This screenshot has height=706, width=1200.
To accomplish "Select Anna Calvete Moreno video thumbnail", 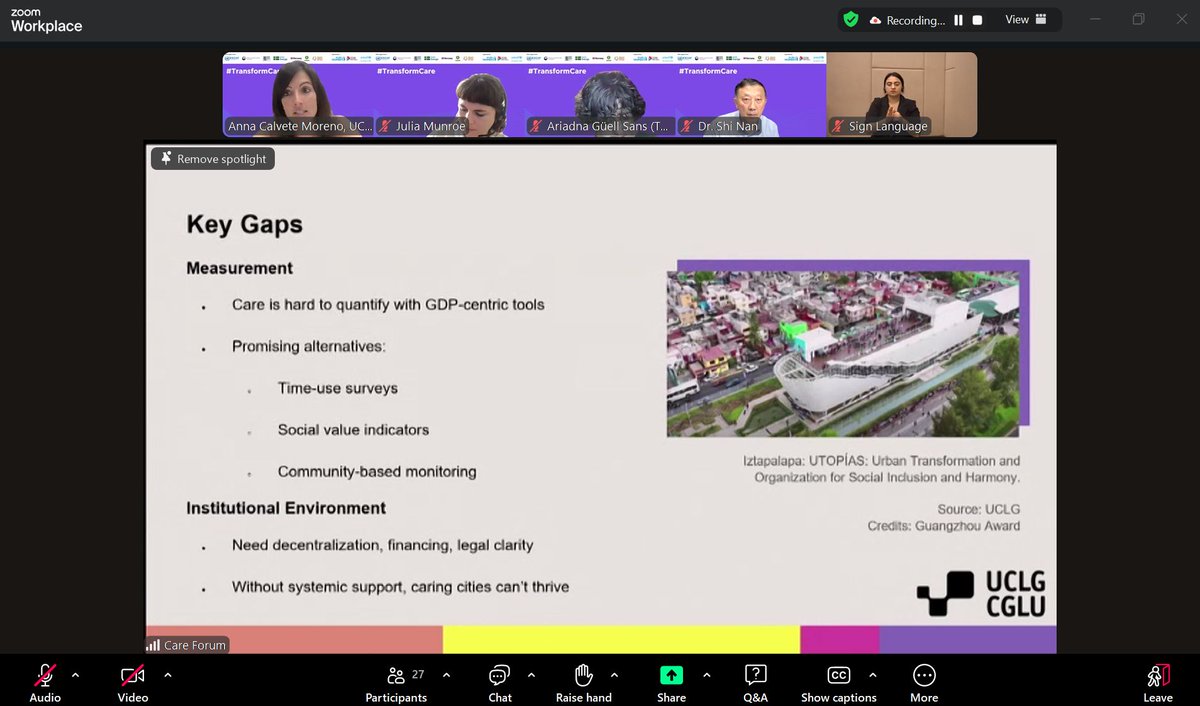I will 298,94.
